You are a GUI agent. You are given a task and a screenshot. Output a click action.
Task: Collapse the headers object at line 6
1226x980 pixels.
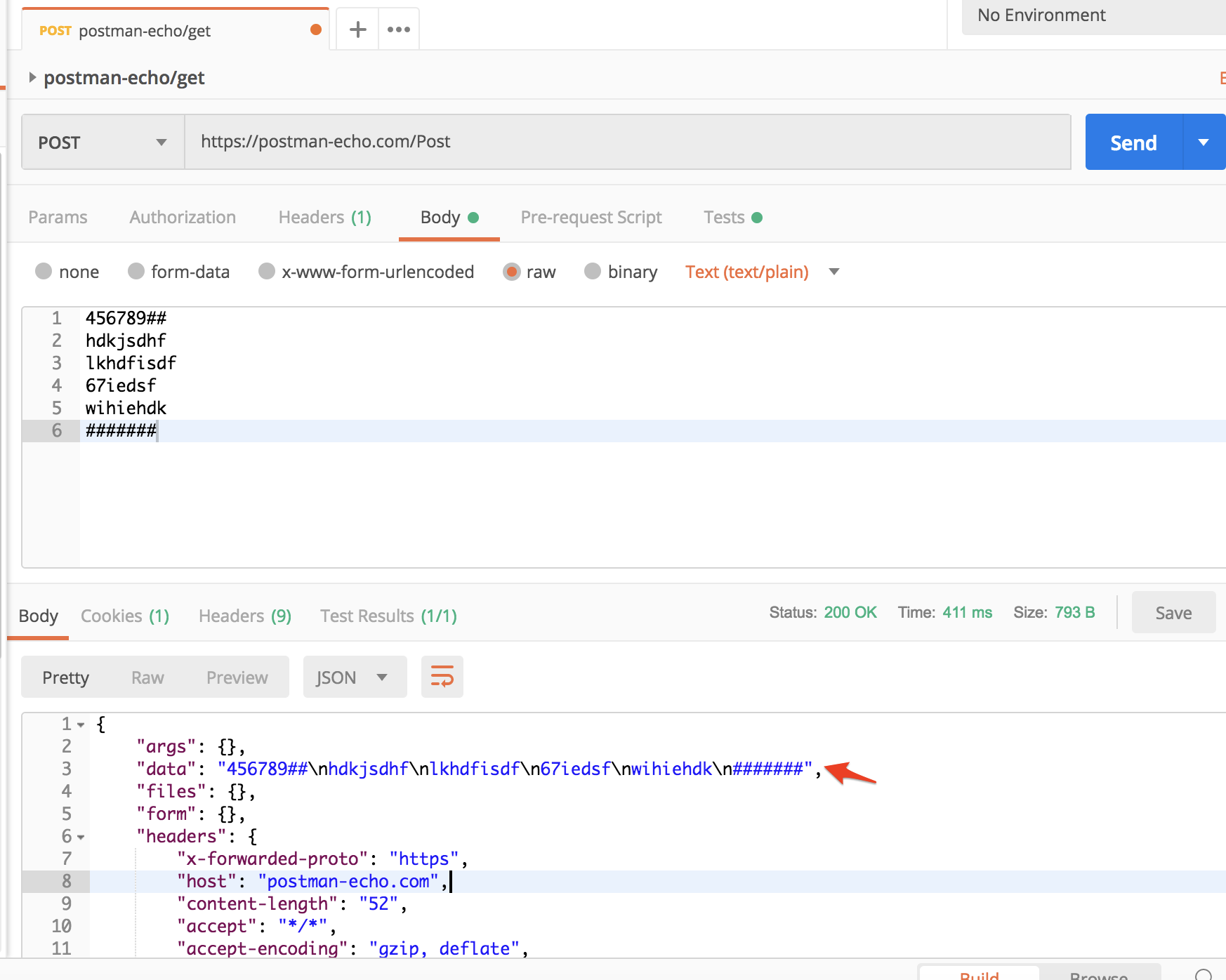[81, 837]
